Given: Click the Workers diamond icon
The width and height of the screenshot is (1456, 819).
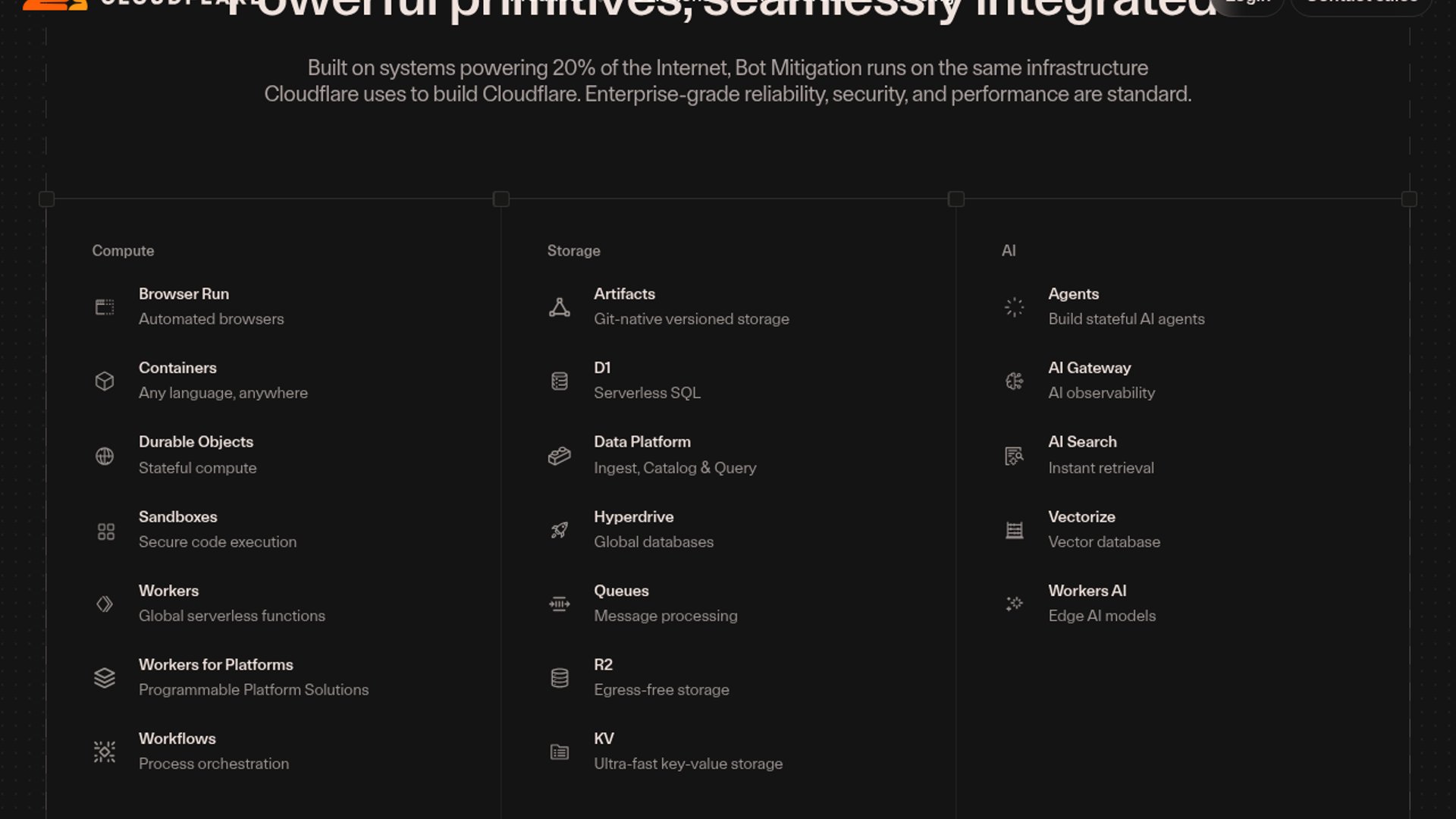Looking at the screenshot, I should coord(105,604).
